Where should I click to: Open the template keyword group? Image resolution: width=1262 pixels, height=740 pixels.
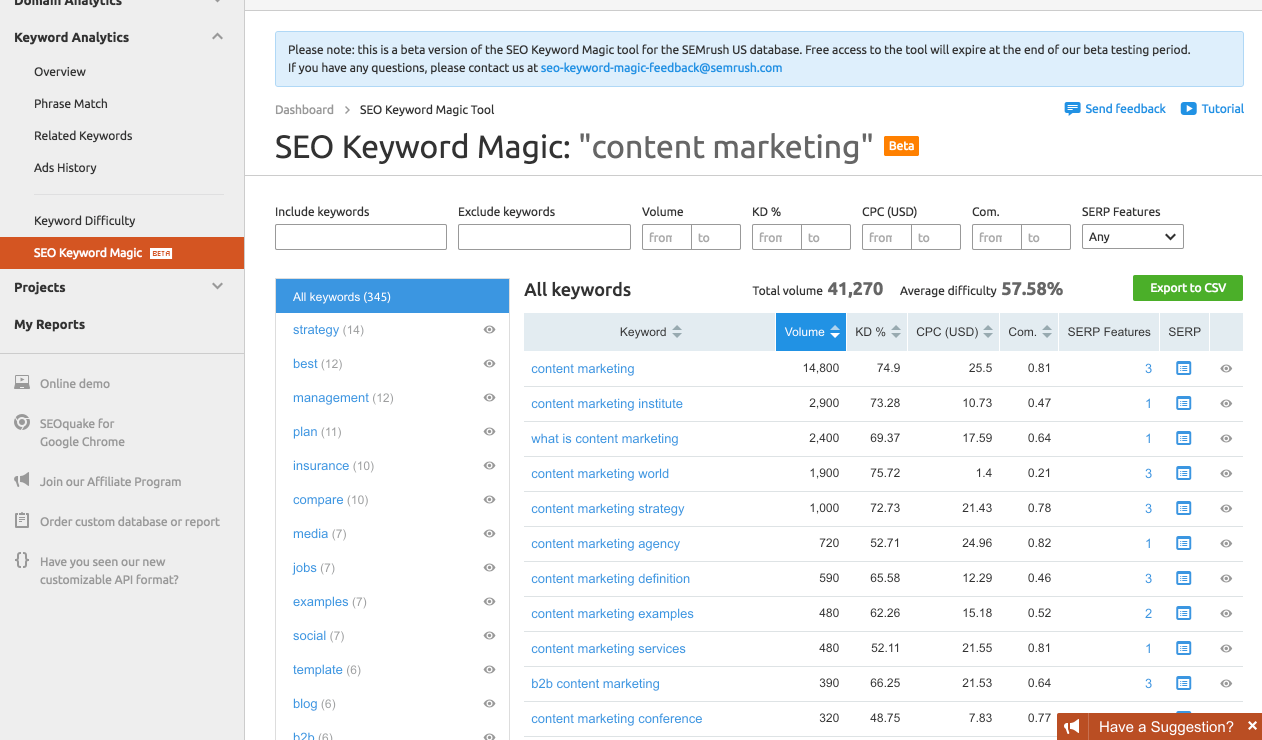pos(317,670)
